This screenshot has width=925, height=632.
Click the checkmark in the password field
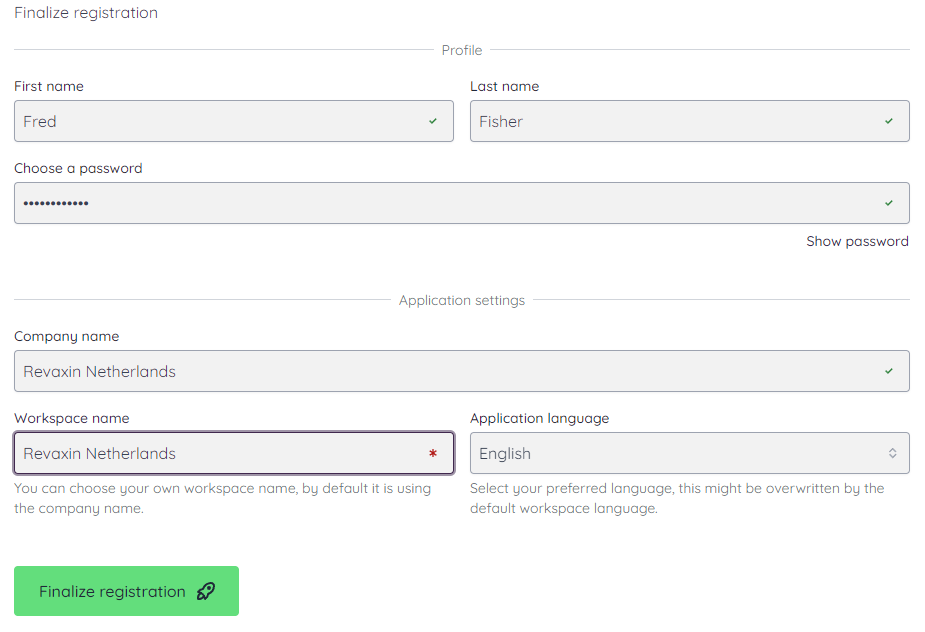click(888, 202)
